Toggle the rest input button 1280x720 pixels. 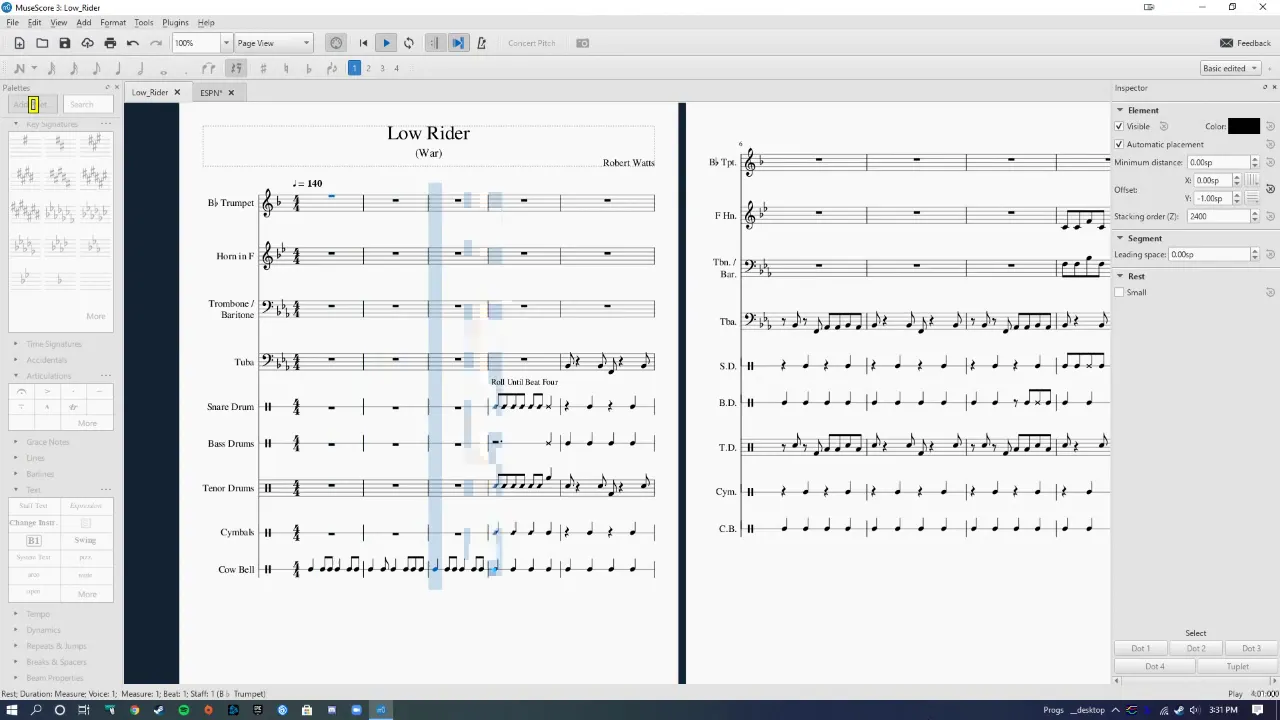point(236,68)
